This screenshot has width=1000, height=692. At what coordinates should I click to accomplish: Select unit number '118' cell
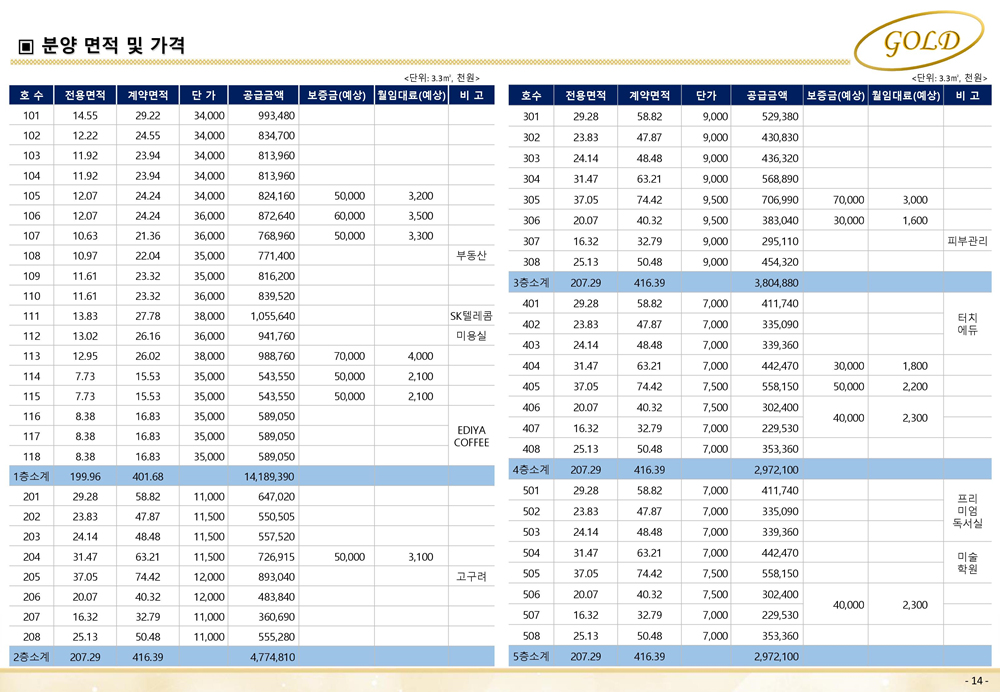(31, 457)
